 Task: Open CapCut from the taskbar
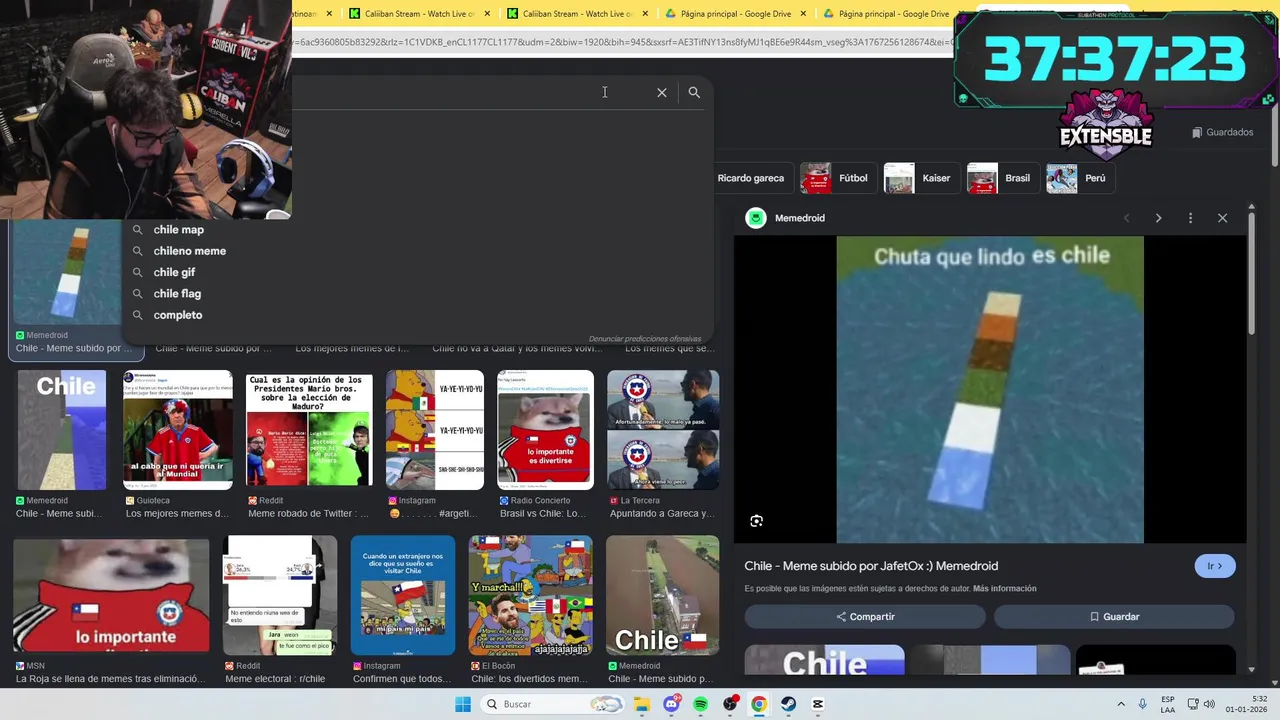point(817,704)
